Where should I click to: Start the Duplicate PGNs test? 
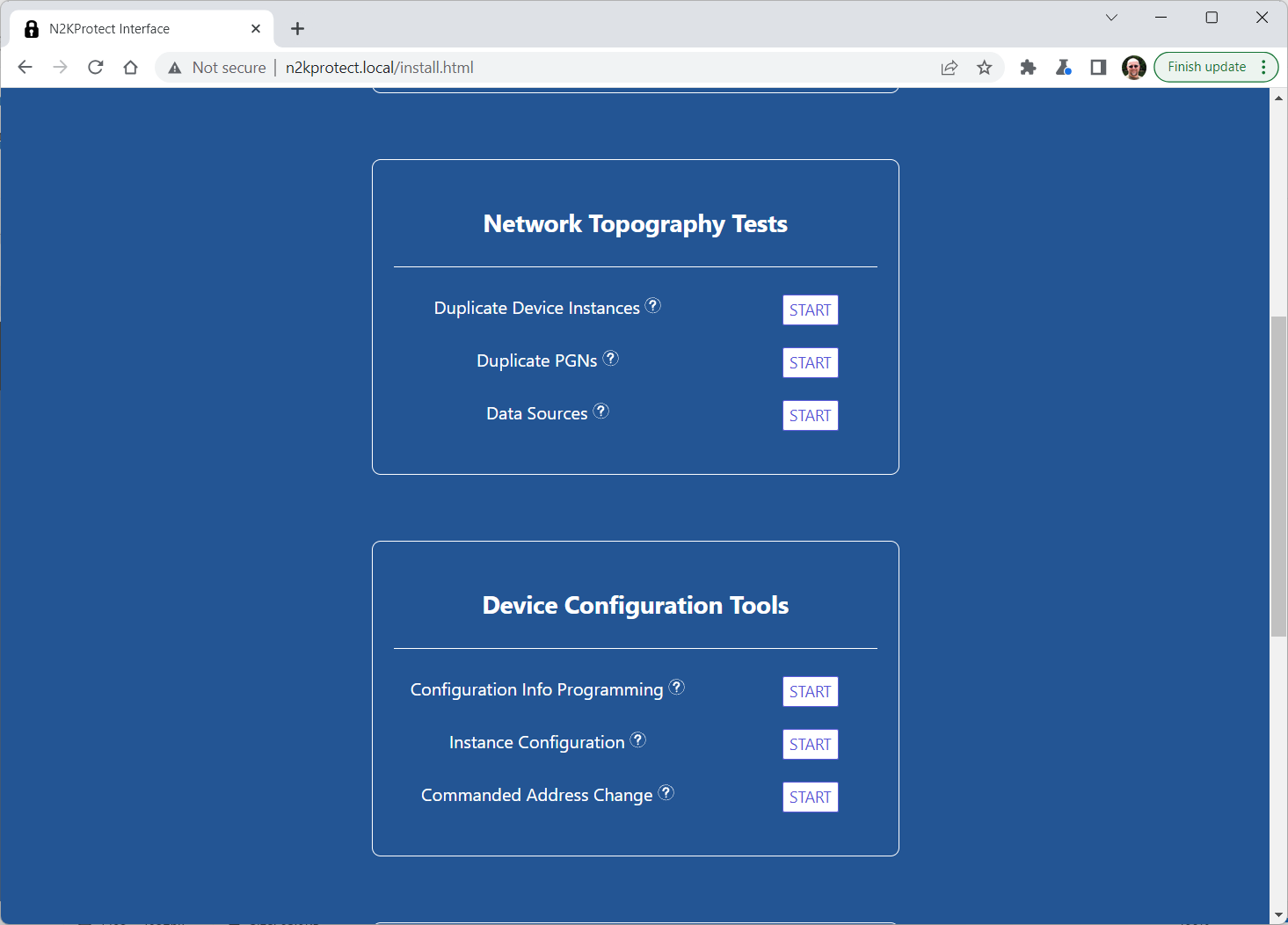pyautogui.click(x=810, y=363)
